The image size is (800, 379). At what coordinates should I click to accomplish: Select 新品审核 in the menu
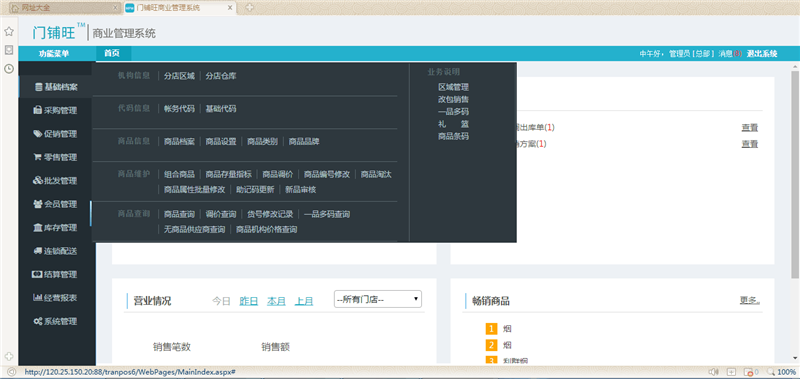click(x=301, y=190)
